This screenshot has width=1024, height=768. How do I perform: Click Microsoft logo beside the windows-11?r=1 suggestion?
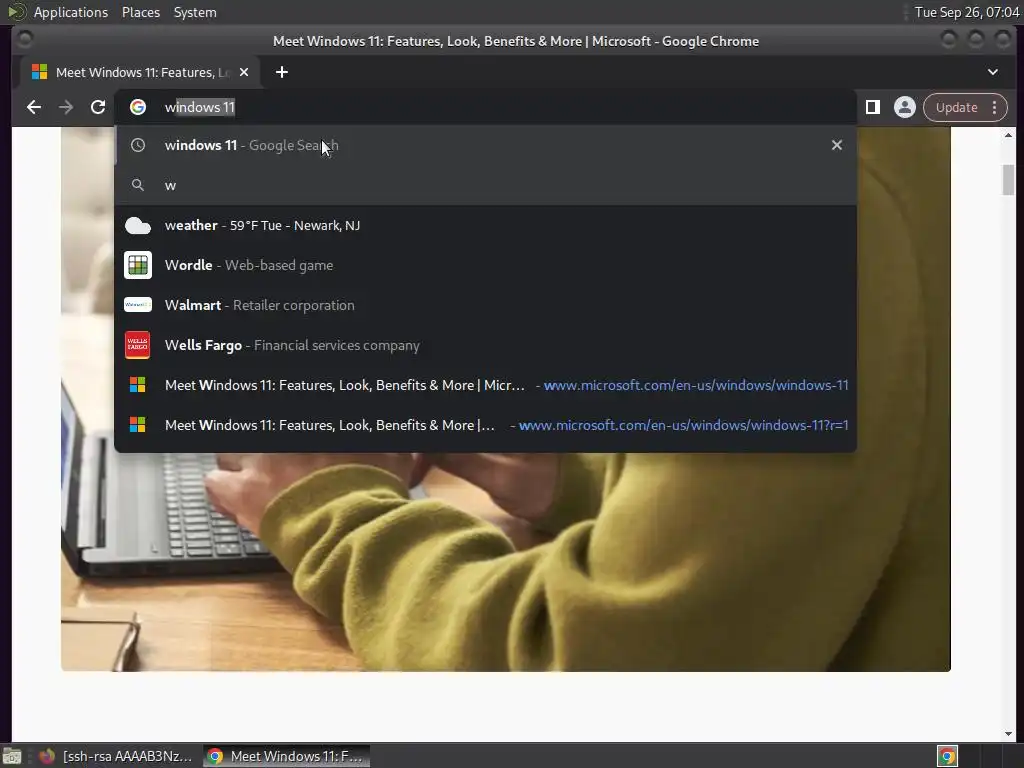(138, 425)
